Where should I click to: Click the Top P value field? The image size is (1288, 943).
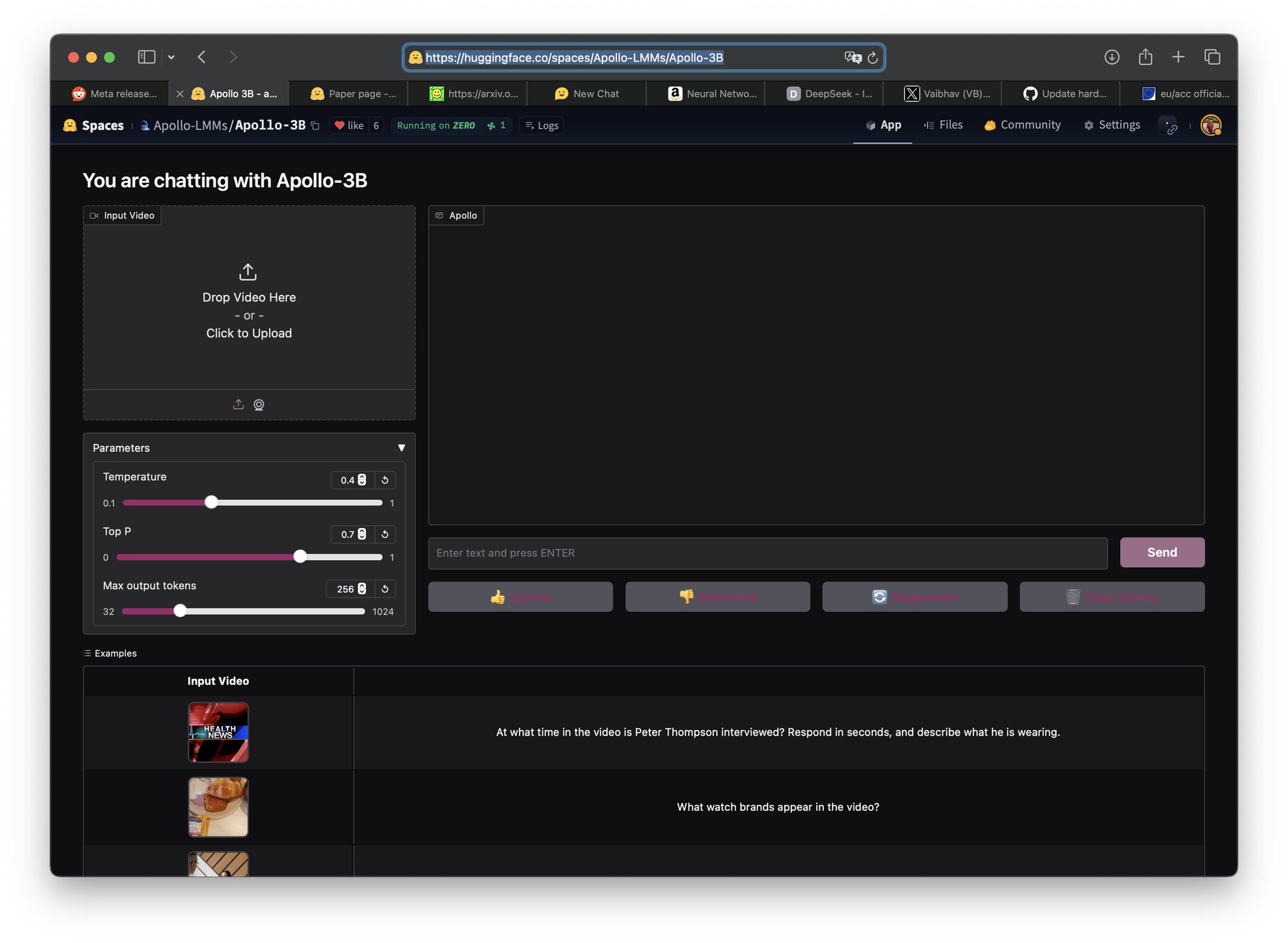(352, 534)
